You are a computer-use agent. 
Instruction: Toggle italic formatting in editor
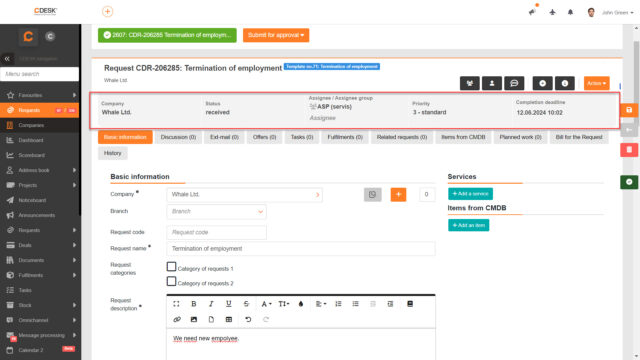tap(211, 304)
